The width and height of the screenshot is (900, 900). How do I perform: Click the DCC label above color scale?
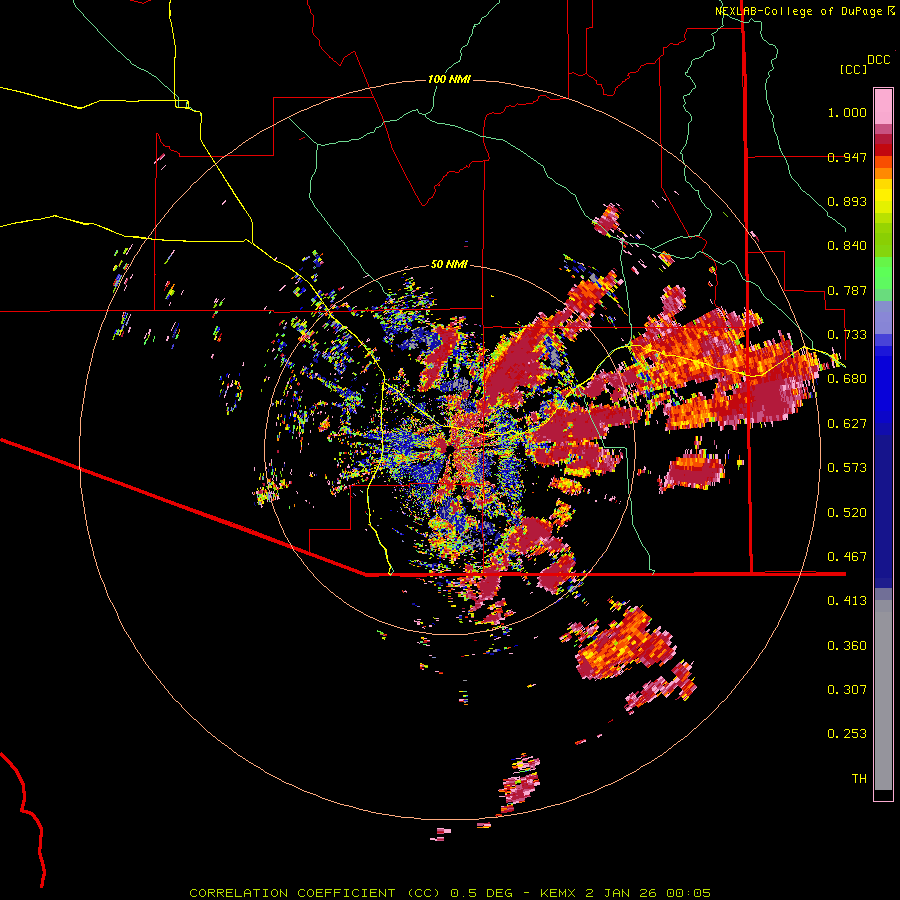tap(879, 60)
